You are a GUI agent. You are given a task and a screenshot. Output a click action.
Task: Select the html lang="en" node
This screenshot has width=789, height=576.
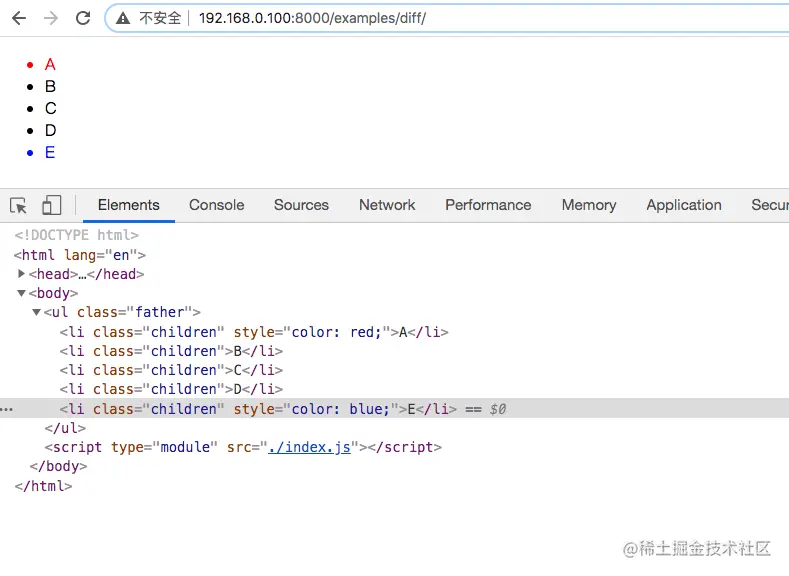[x=80, y=255]
